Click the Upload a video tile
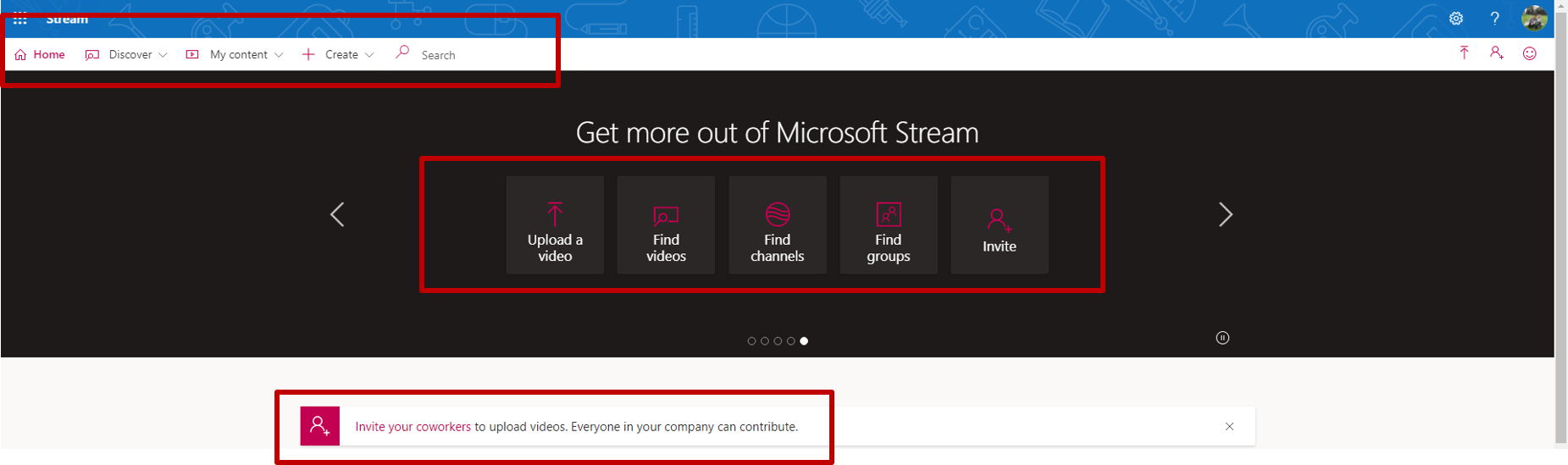The width and height of the screenshot is (1568, 465). coord(555,225)
